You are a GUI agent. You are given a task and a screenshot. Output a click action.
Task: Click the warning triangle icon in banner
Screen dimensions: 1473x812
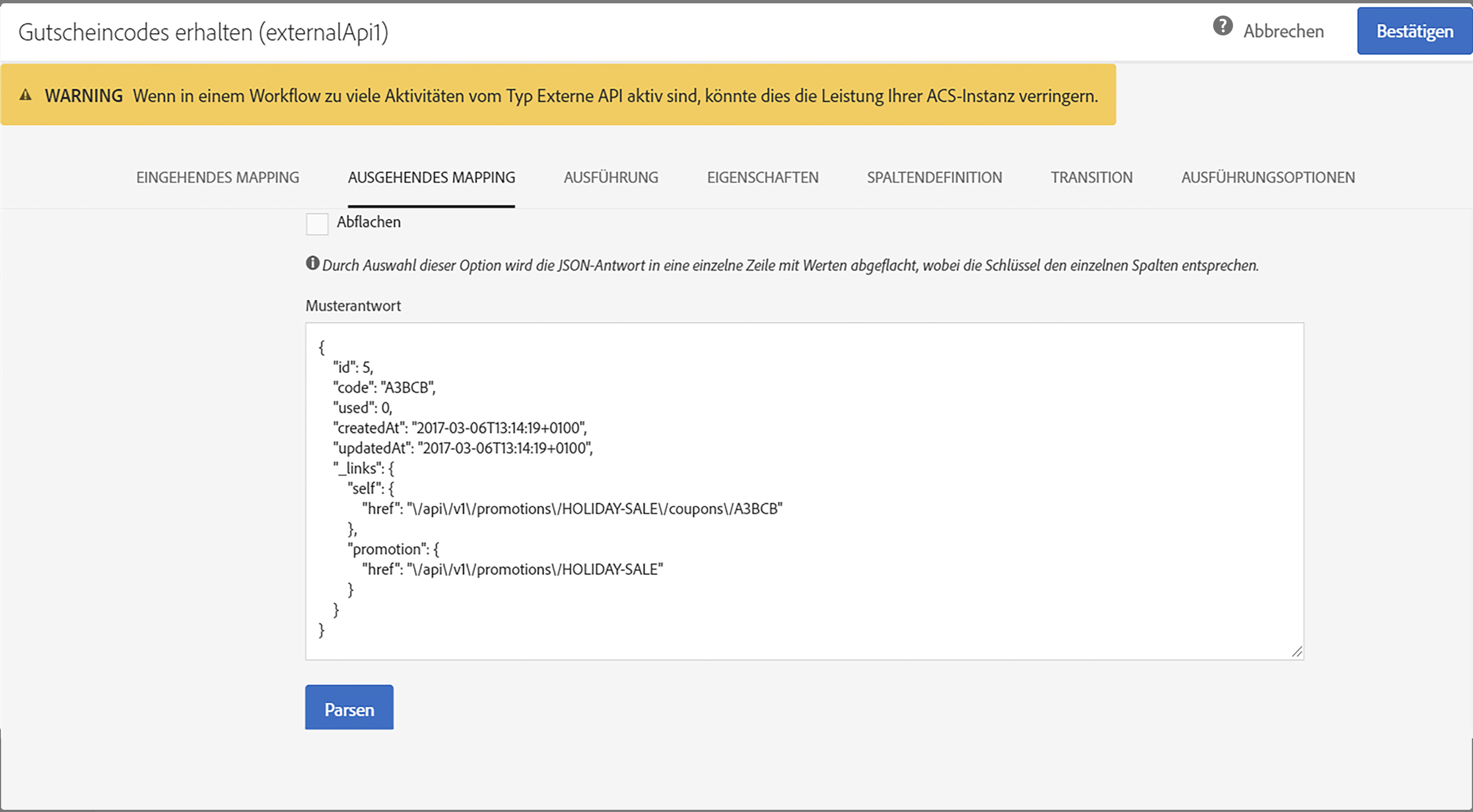click(25, 95)
